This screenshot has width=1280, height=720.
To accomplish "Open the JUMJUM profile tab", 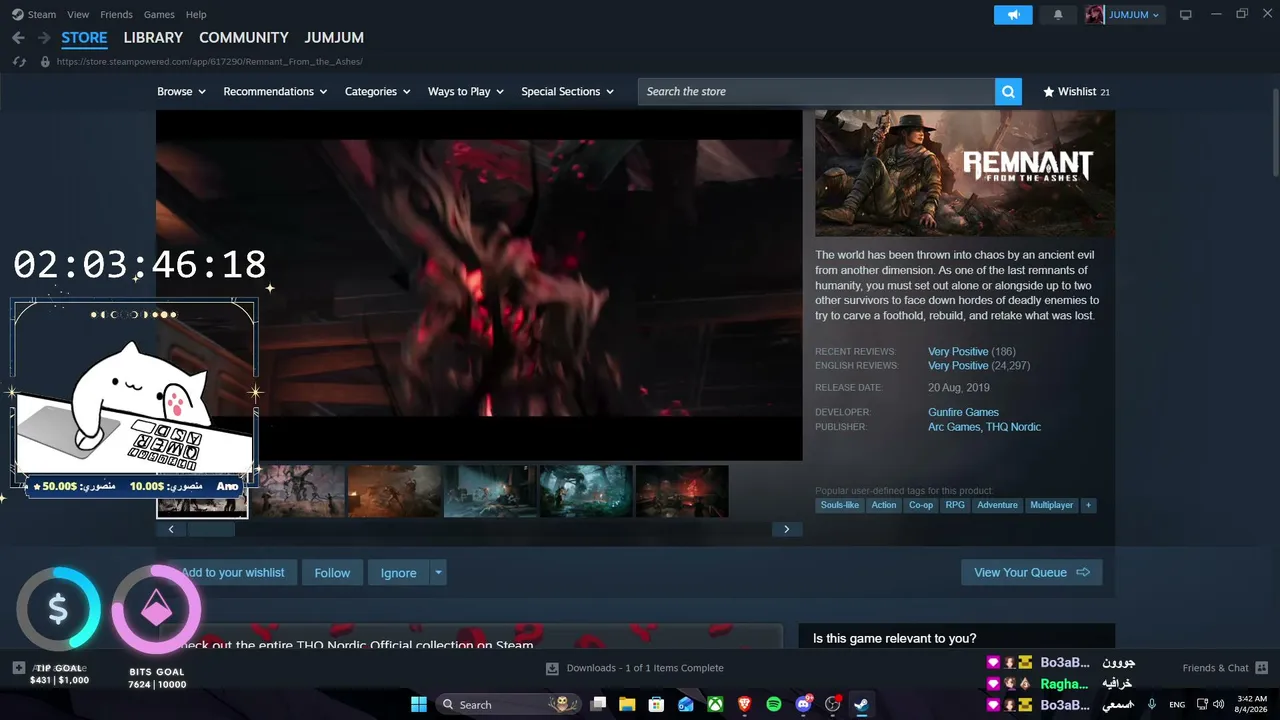I will click(x=334, y=38).
